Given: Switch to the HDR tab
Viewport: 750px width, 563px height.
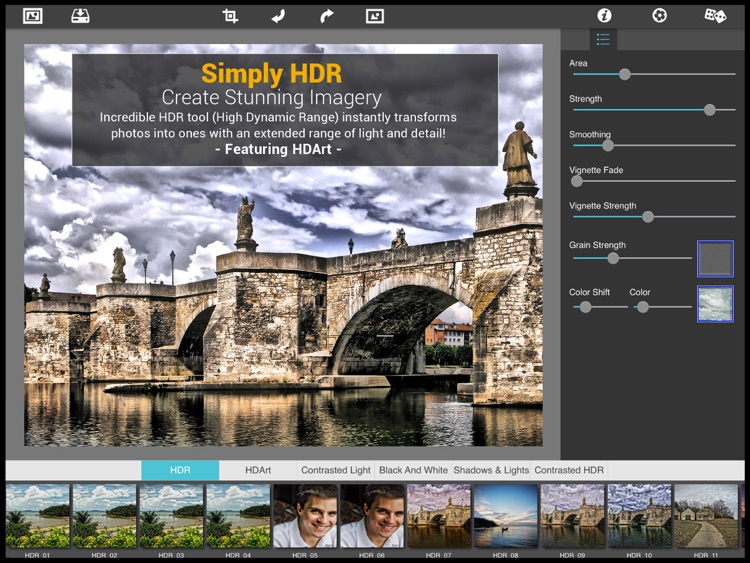Looking at the screenshot, I should 180,470.
